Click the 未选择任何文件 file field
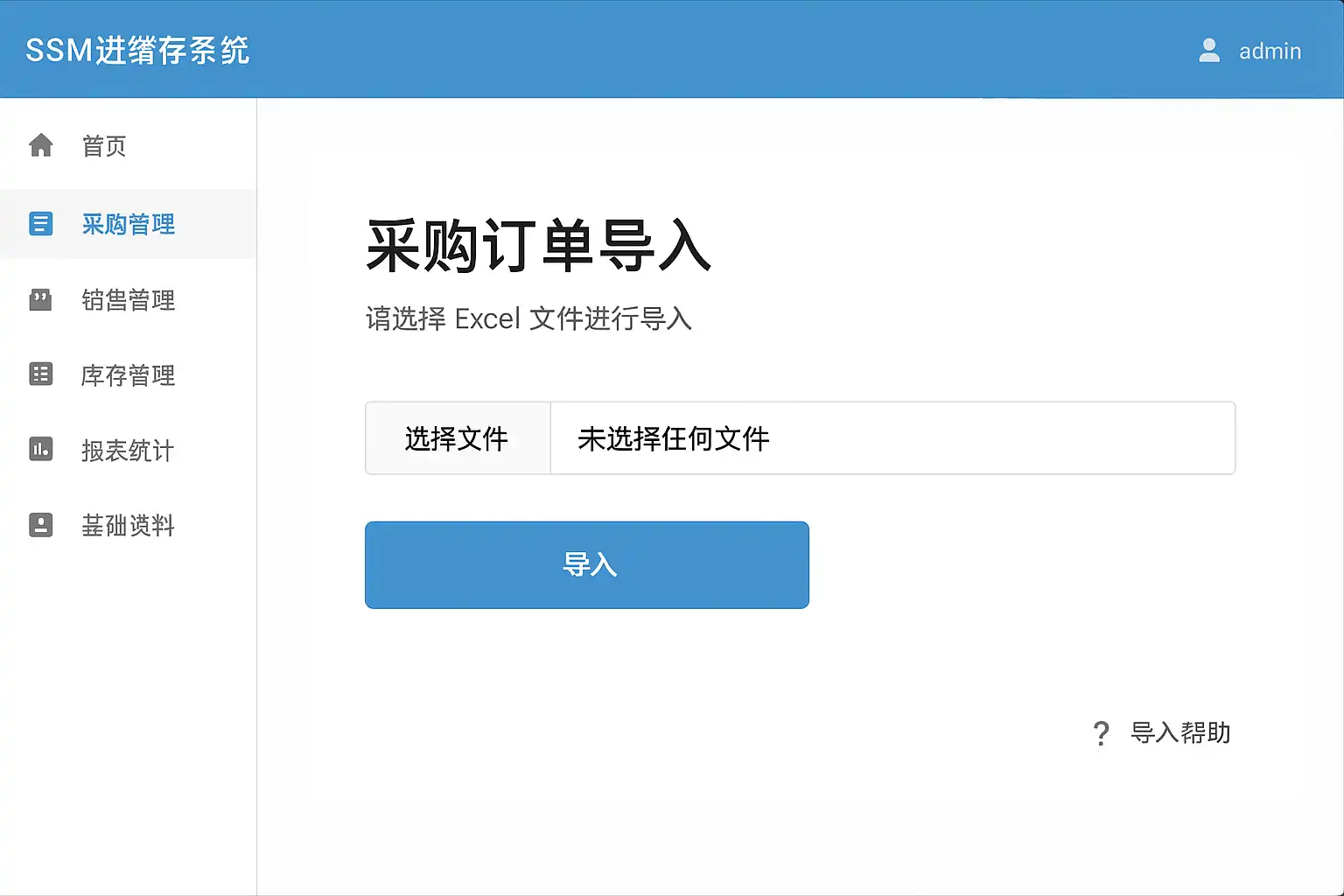 coord(892,438)
